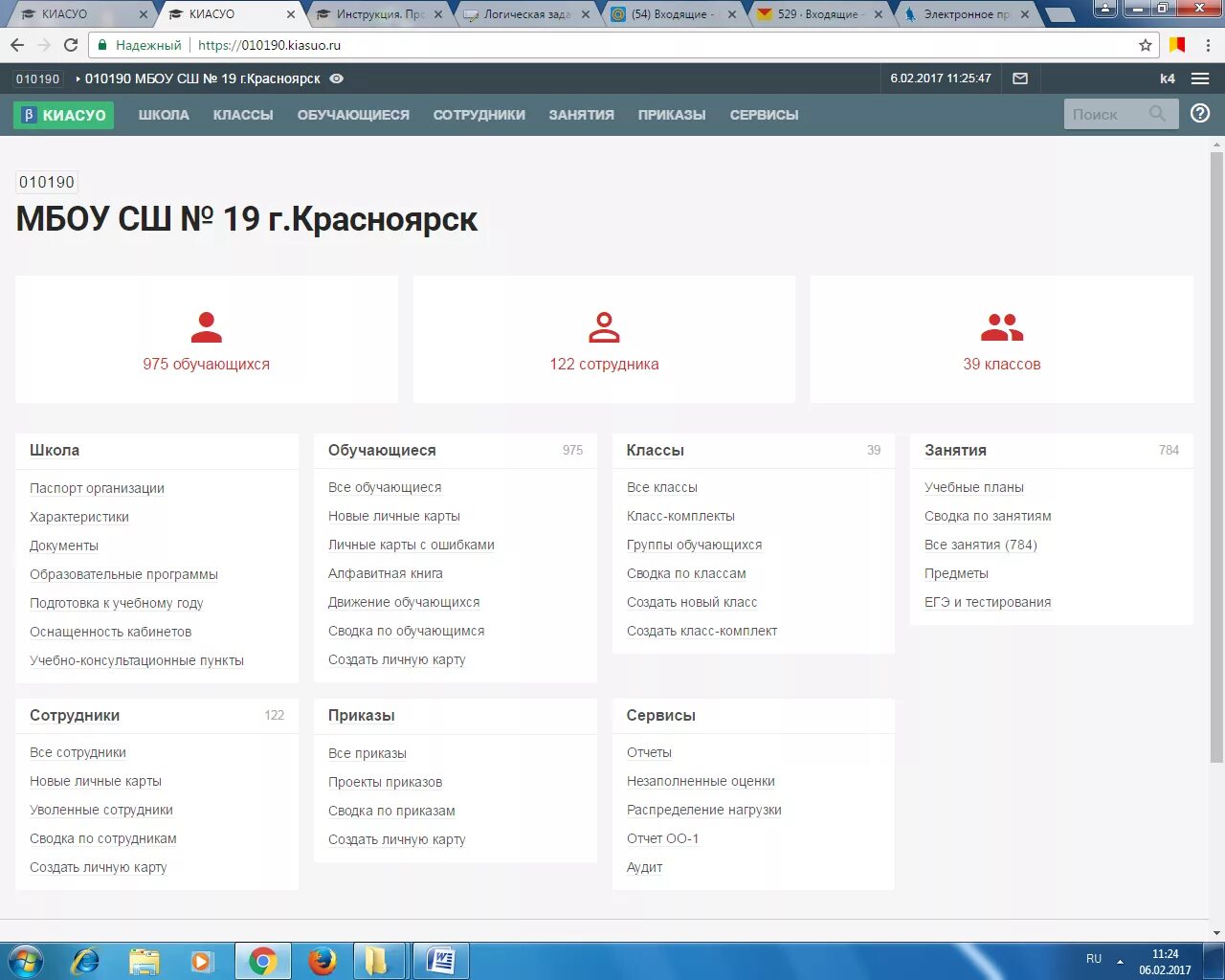The height and width of the screenshot is (980, 1225).
Task: Open the ЗАНЯТИЯ menu
Action: [582, 115]
